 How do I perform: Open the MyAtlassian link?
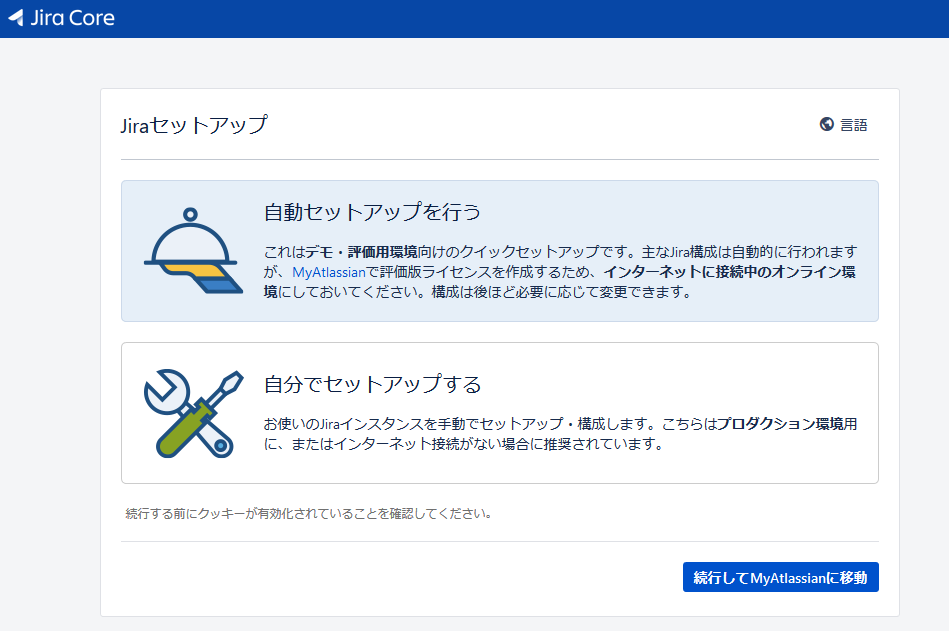[329, 272]
